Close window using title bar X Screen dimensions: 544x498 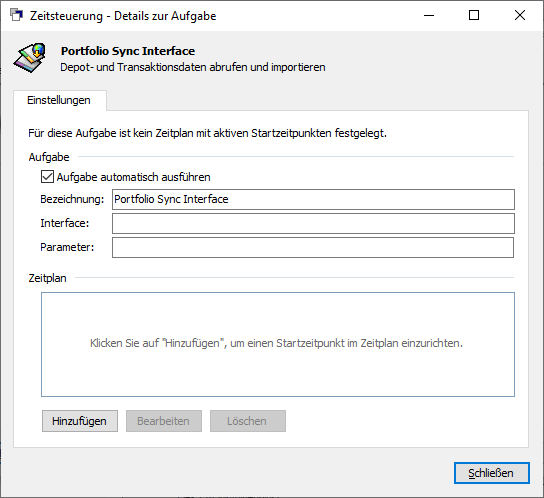click(520, 15)
